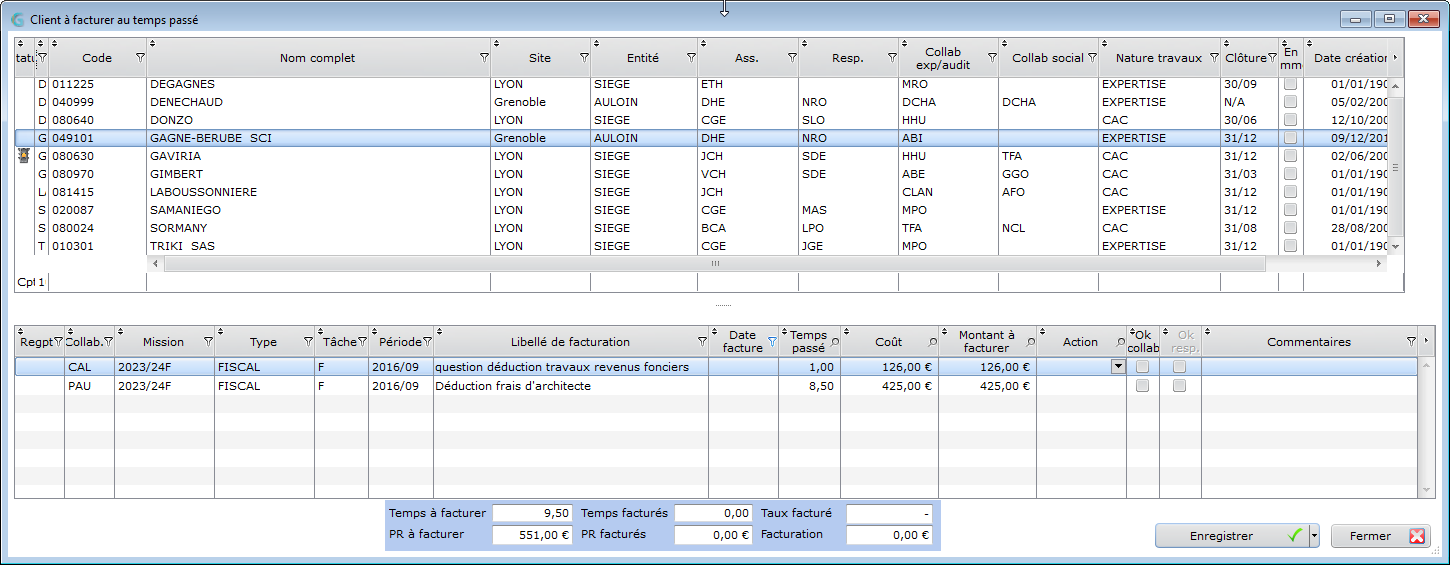
Task: Click the Fermer button
Action: coord(1381,536)
